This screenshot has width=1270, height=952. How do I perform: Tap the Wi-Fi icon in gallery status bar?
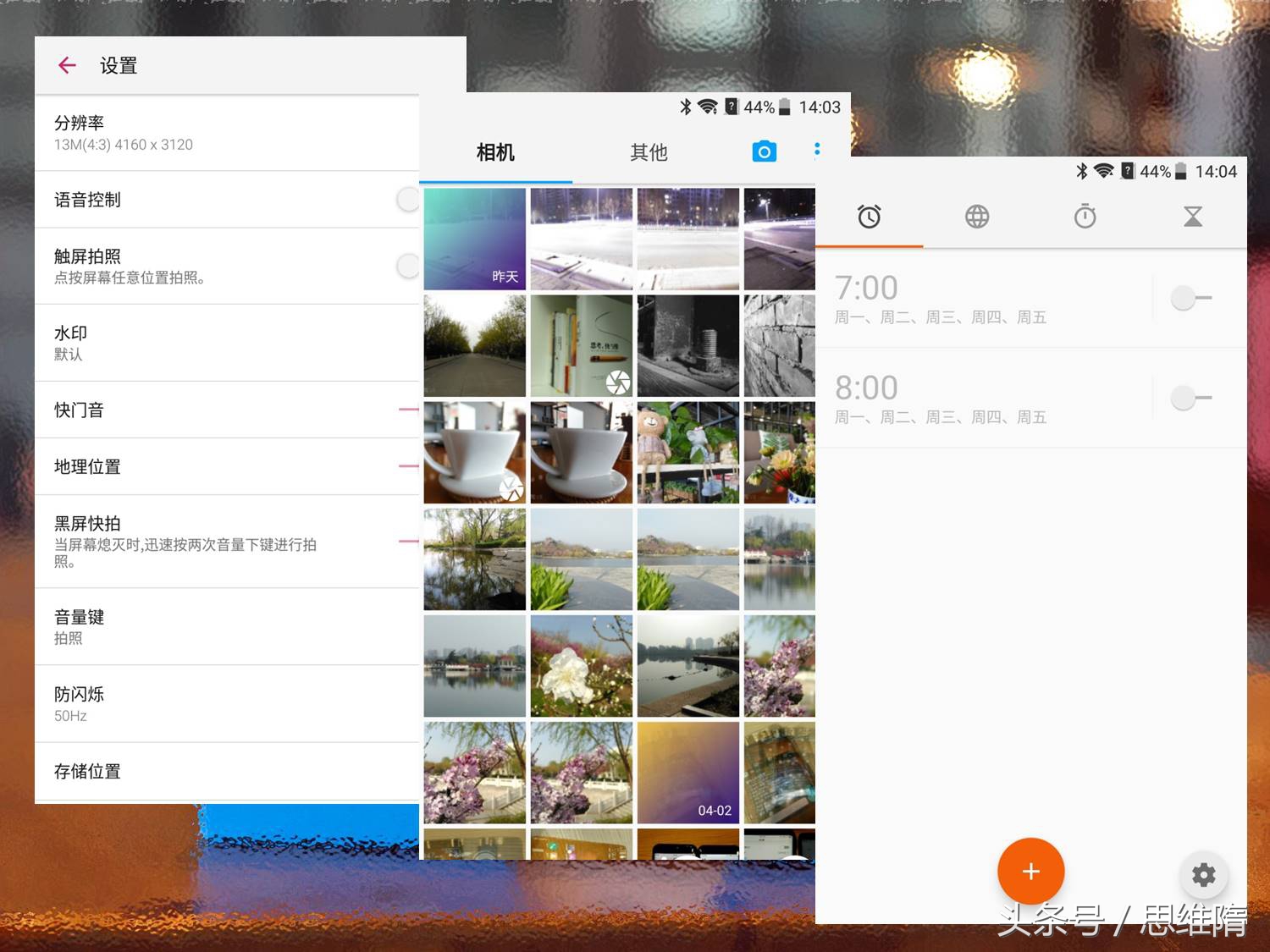[708, 107]
